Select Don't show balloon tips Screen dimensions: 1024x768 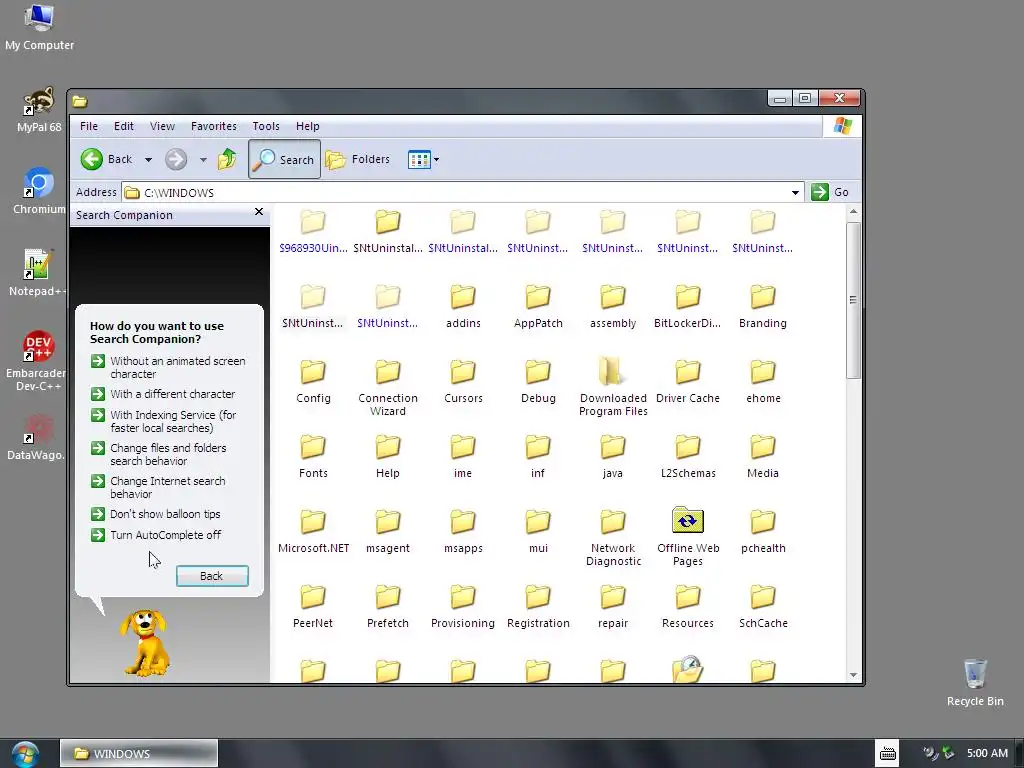click(x=155, y=514)
